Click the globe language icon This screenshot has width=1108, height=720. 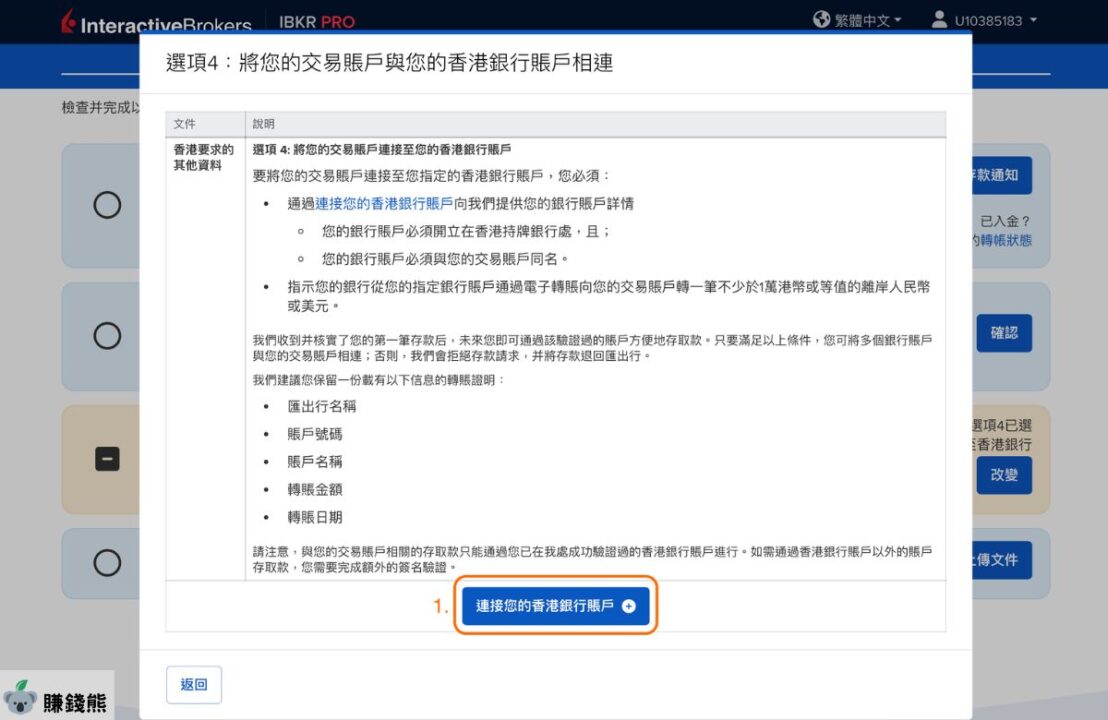(821, 19)
